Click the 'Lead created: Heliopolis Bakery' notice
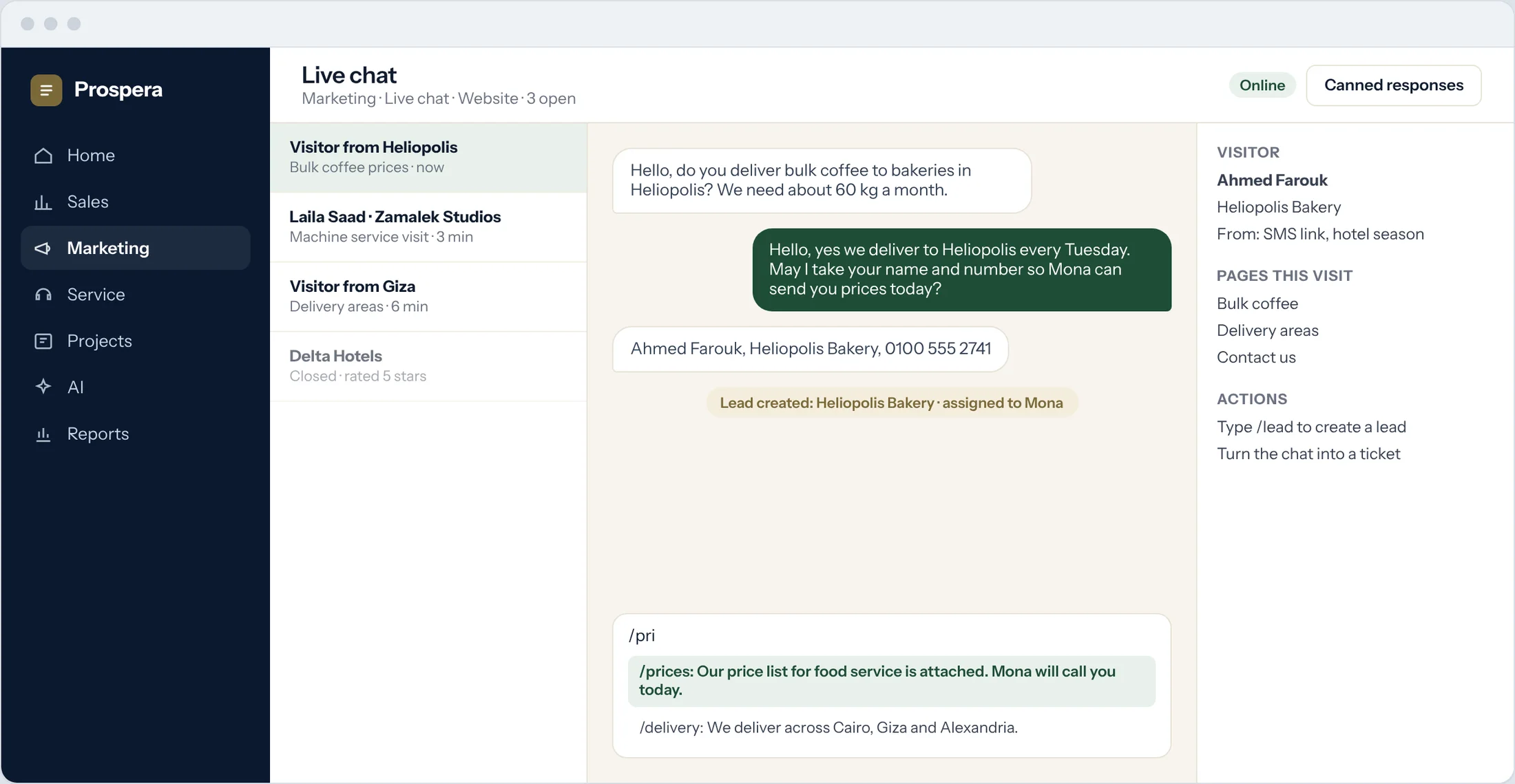 pos(892,403)
